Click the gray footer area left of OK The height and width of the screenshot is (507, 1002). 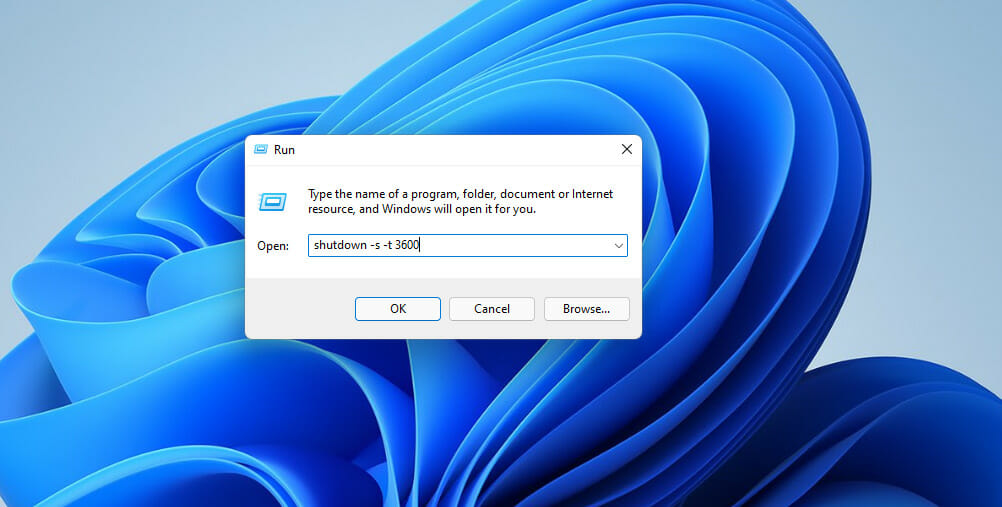tap(298, 309)
